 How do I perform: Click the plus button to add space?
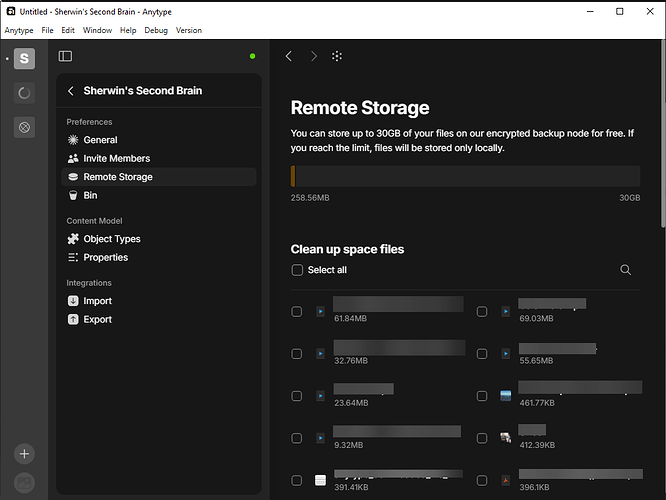click(24, 454)
